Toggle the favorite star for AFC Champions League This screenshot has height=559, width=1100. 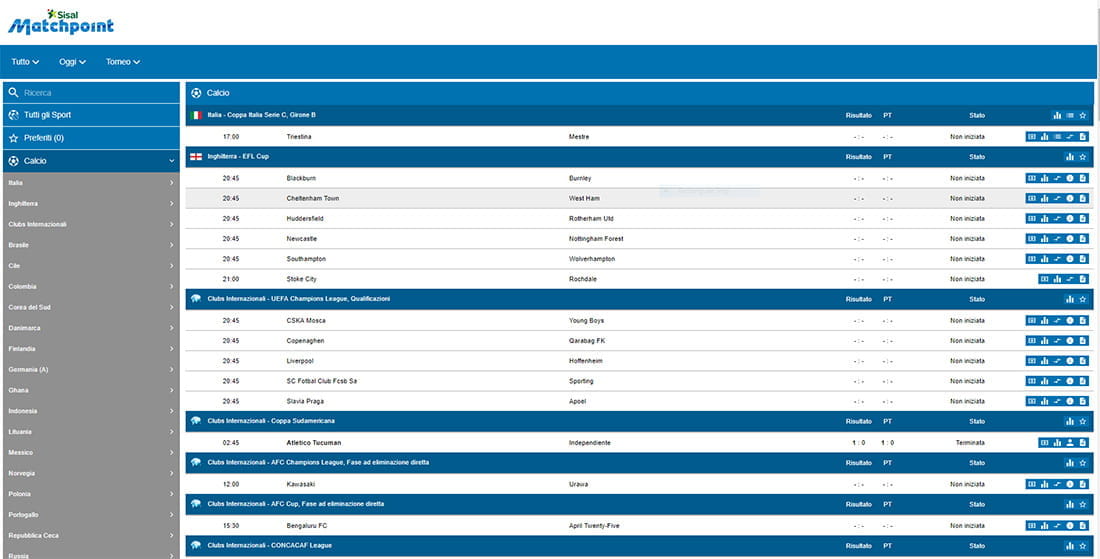pyautogui.click(x=1082, y=463)
